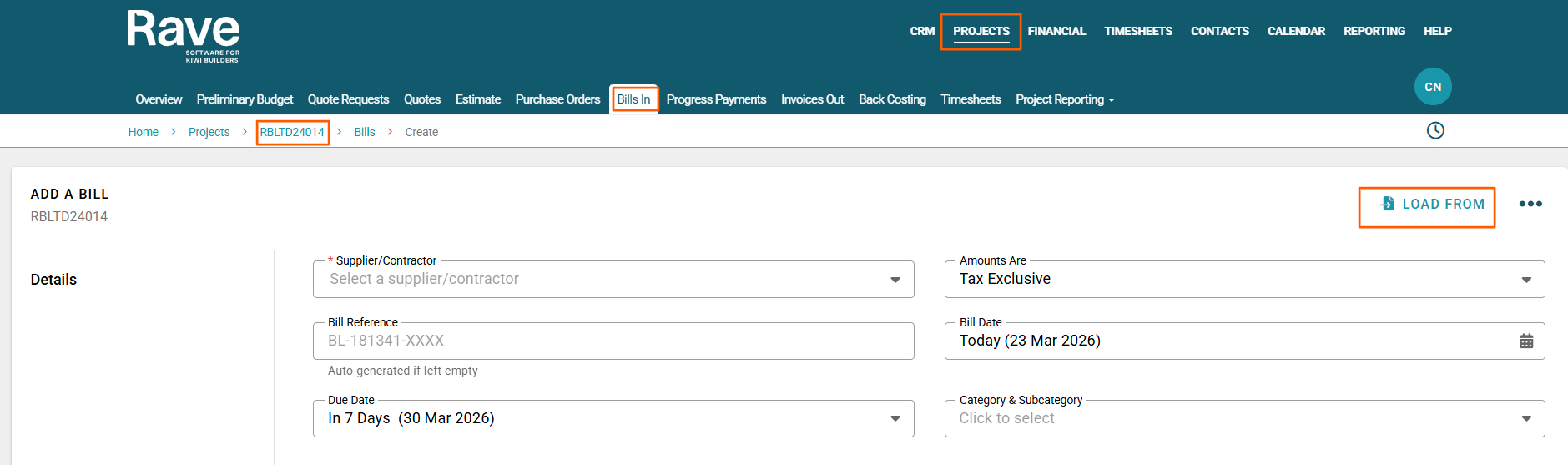Expand the Due Date dropdown
1568x465 pixels.
pos(895,418)
